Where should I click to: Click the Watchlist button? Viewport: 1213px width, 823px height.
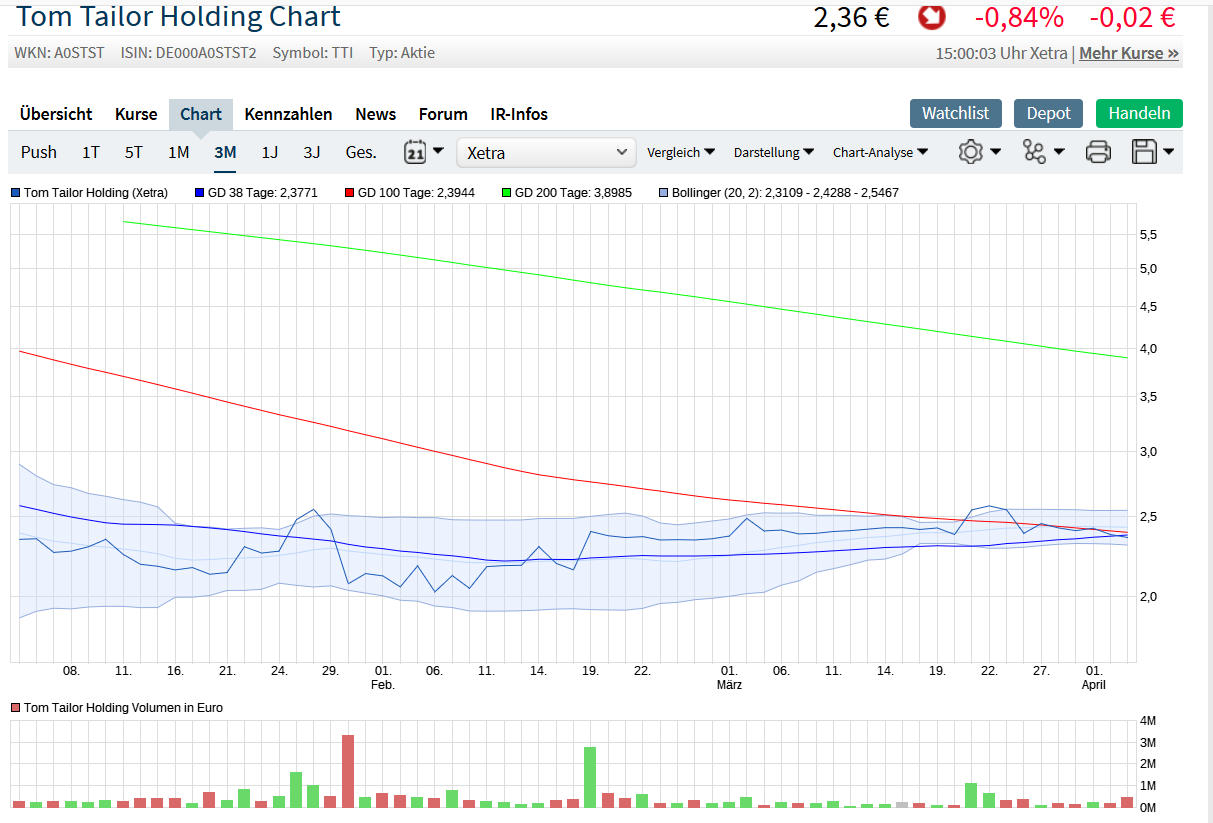coord(955,113)
